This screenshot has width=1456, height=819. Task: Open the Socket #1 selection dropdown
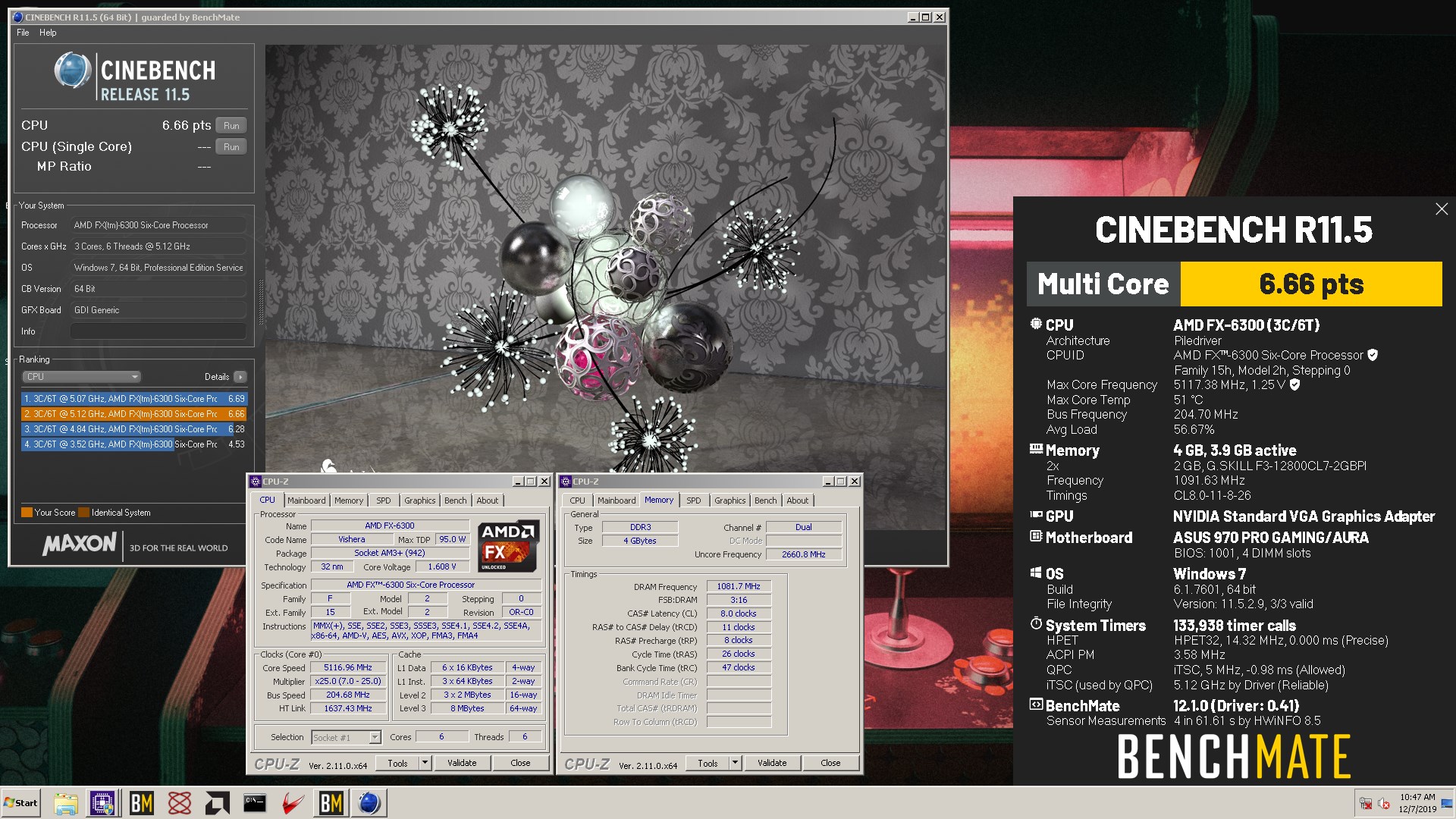pyautogui.click(x=347, y=737)
